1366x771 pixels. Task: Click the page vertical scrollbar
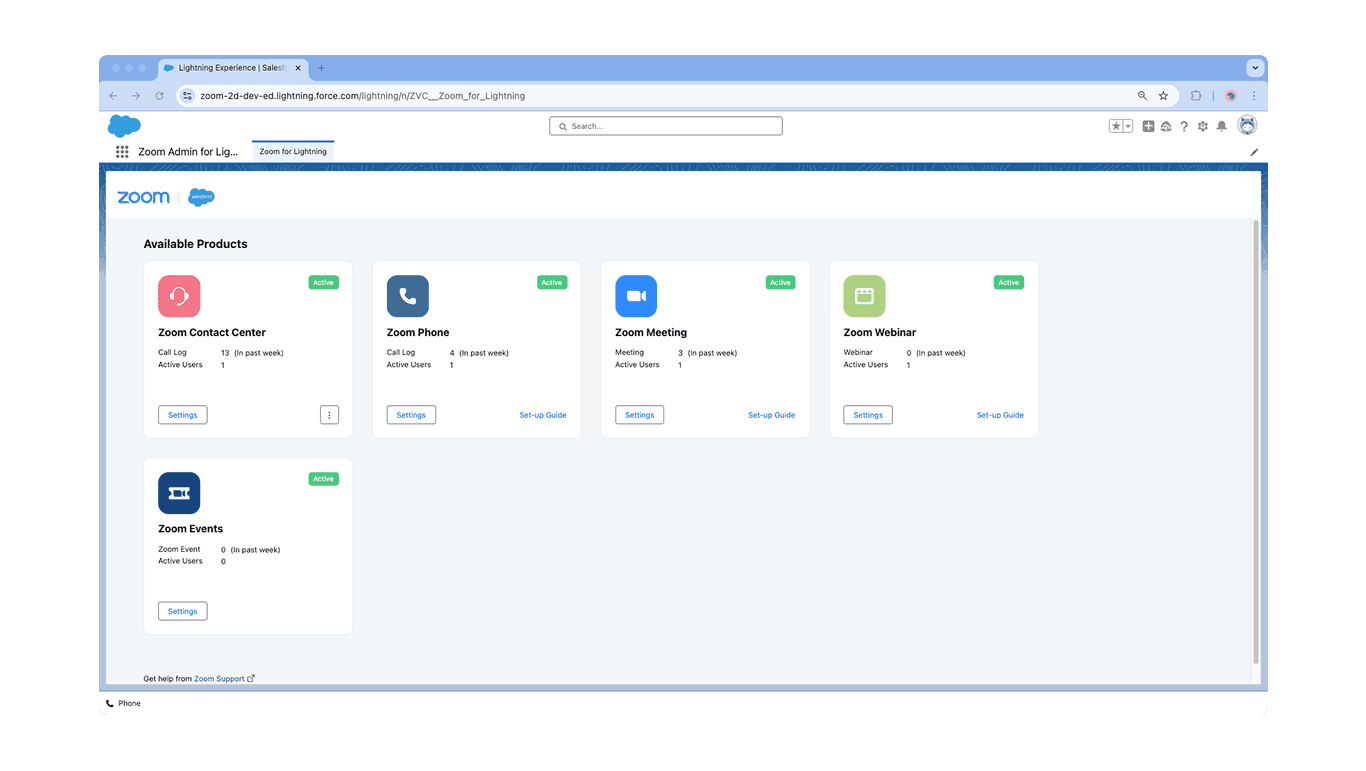coord(1256,442)
